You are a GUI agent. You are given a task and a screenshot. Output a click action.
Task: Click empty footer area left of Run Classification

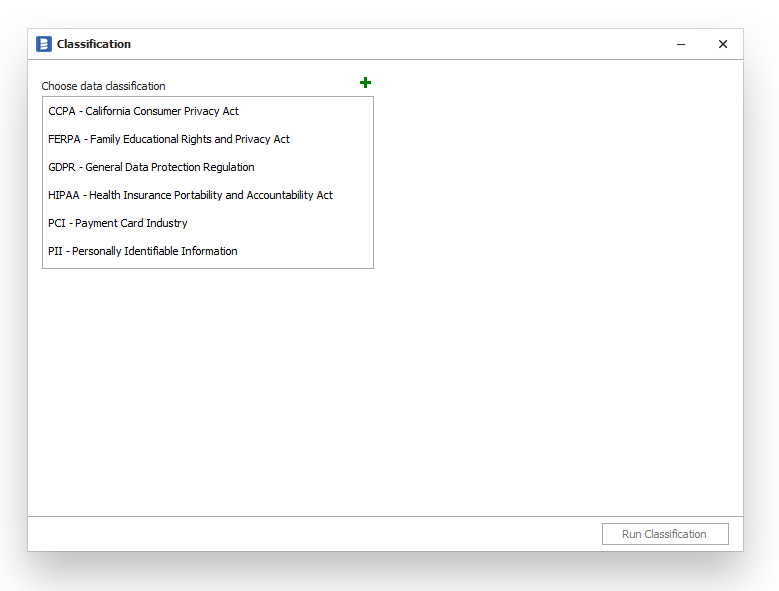[300, 534]
